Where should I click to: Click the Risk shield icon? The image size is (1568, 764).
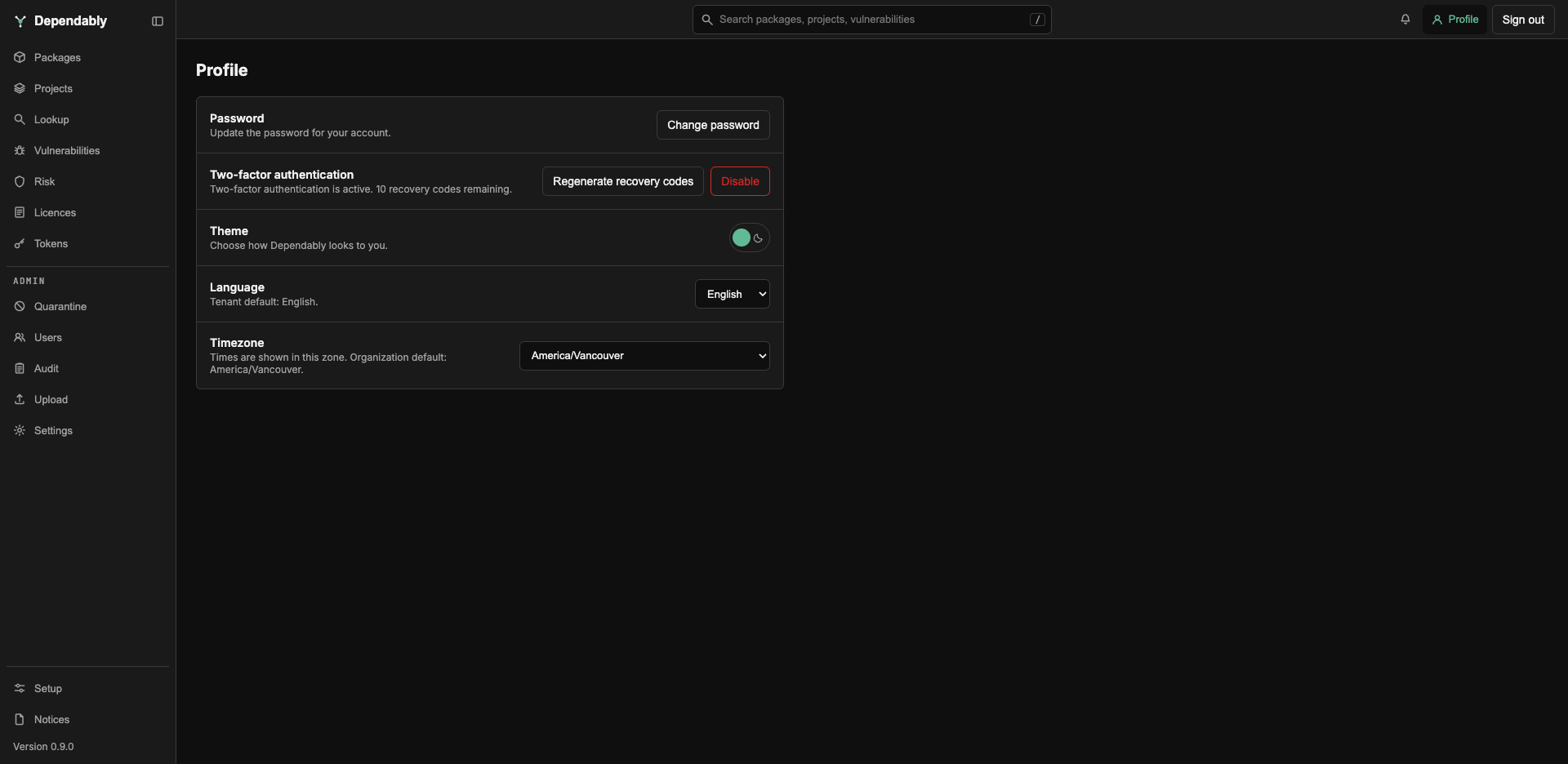(20, 181)
